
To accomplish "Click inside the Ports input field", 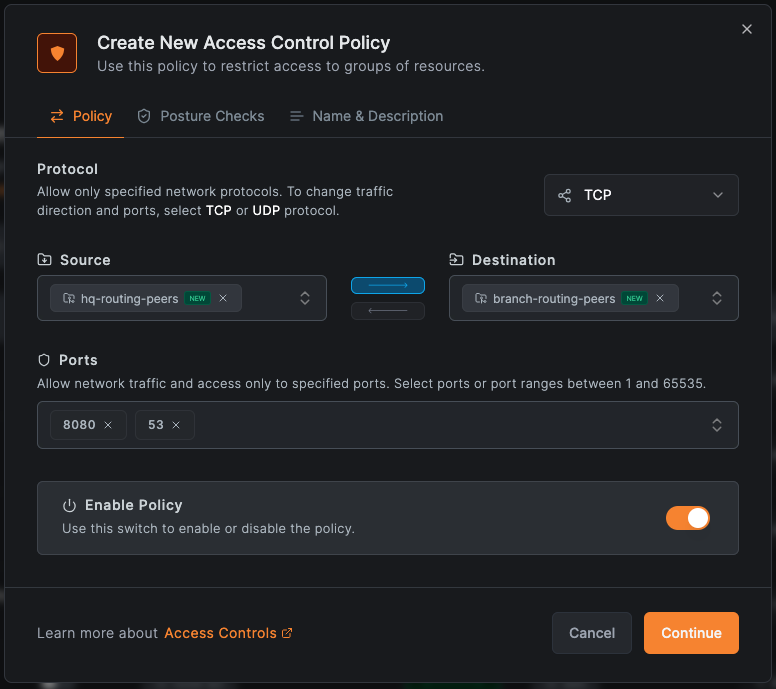I will point(450,425).
